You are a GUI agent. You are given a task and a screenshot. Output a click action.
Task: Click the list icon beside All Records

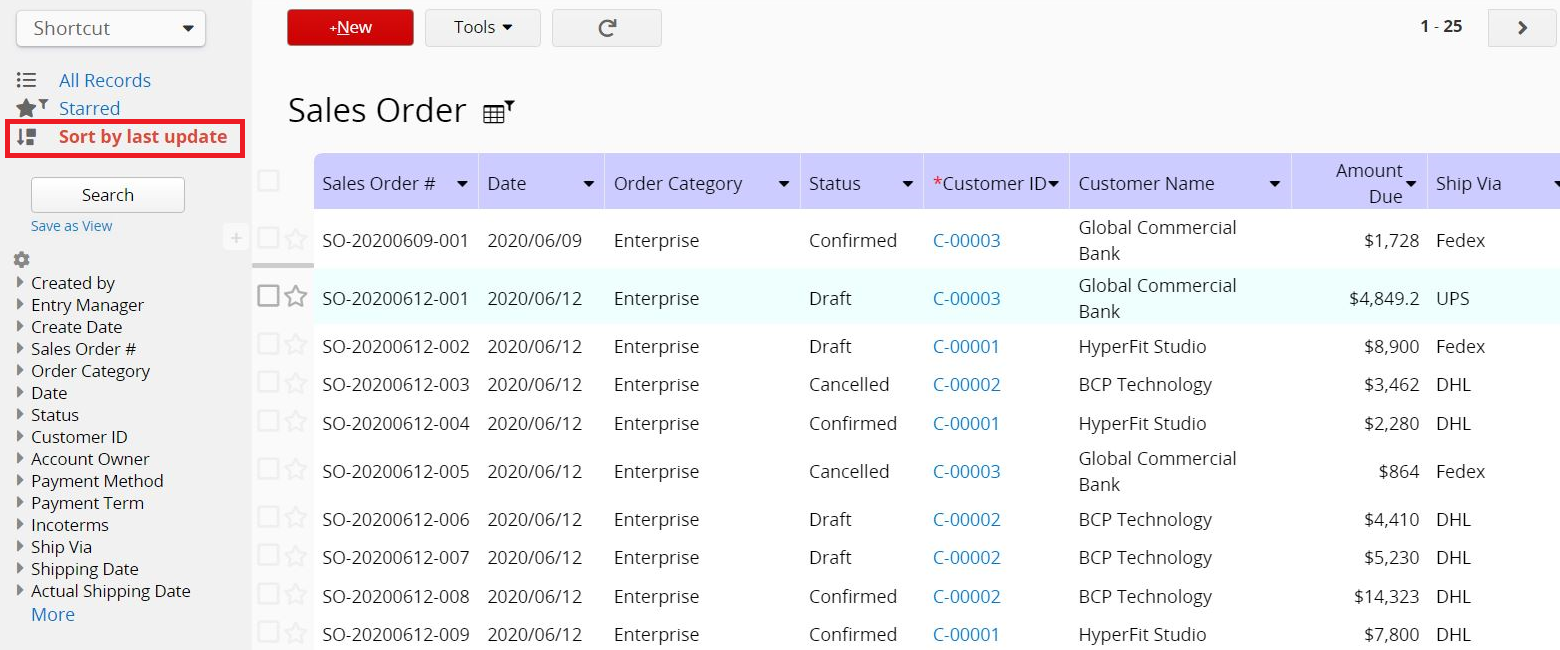pos(27,80)
